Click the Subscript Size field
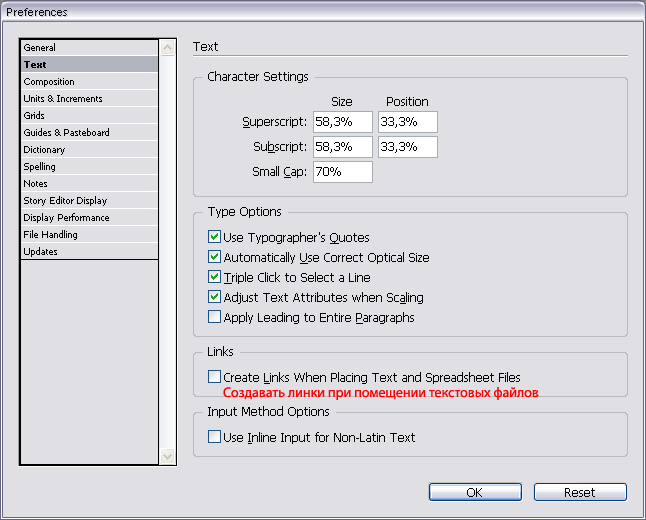Screen dimensions: 646x520 [x=343, y=147]
